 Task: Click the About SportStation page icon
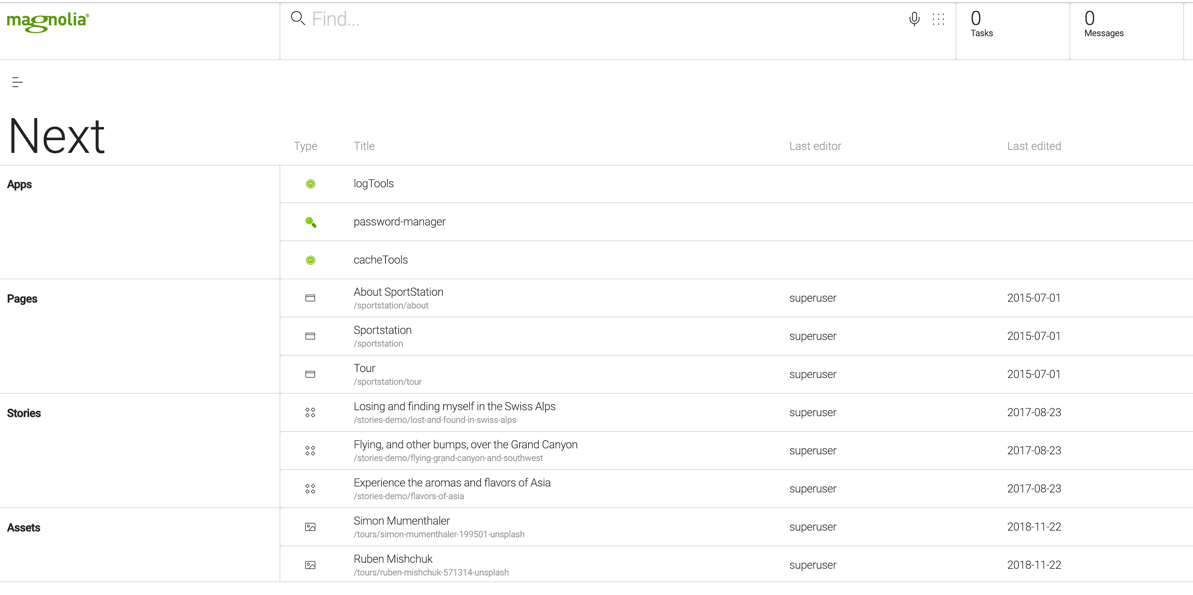click(310, 298)
